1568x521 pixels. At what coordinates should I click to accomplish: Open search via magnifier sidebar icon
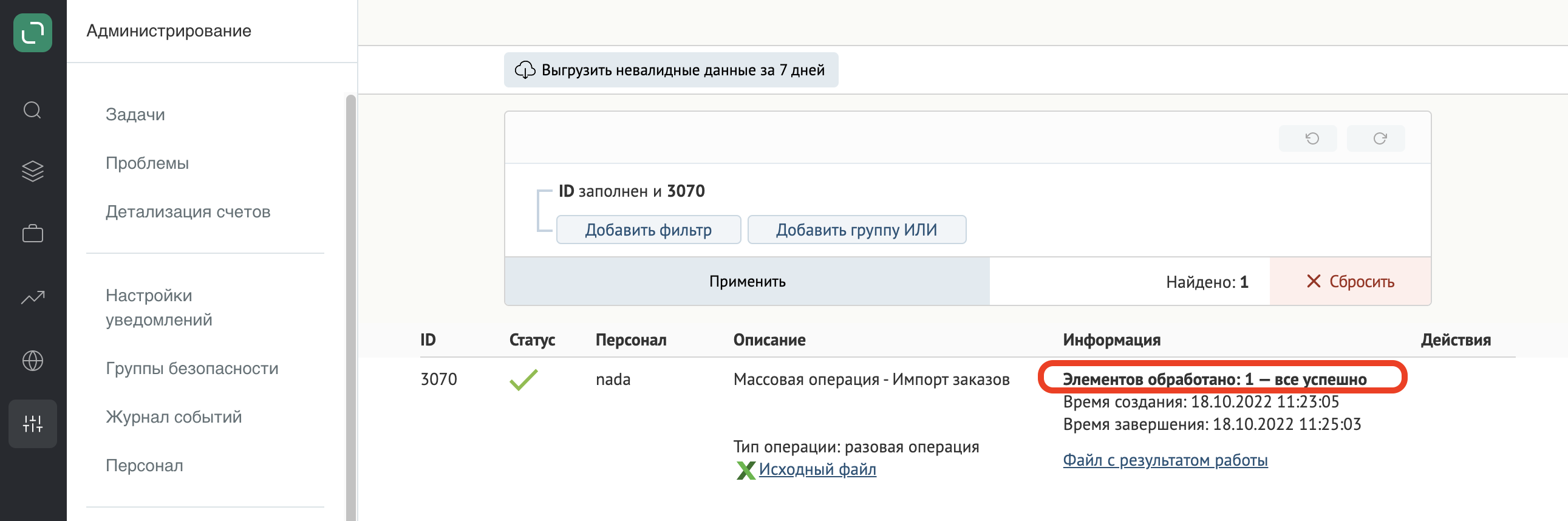[33, 110]
